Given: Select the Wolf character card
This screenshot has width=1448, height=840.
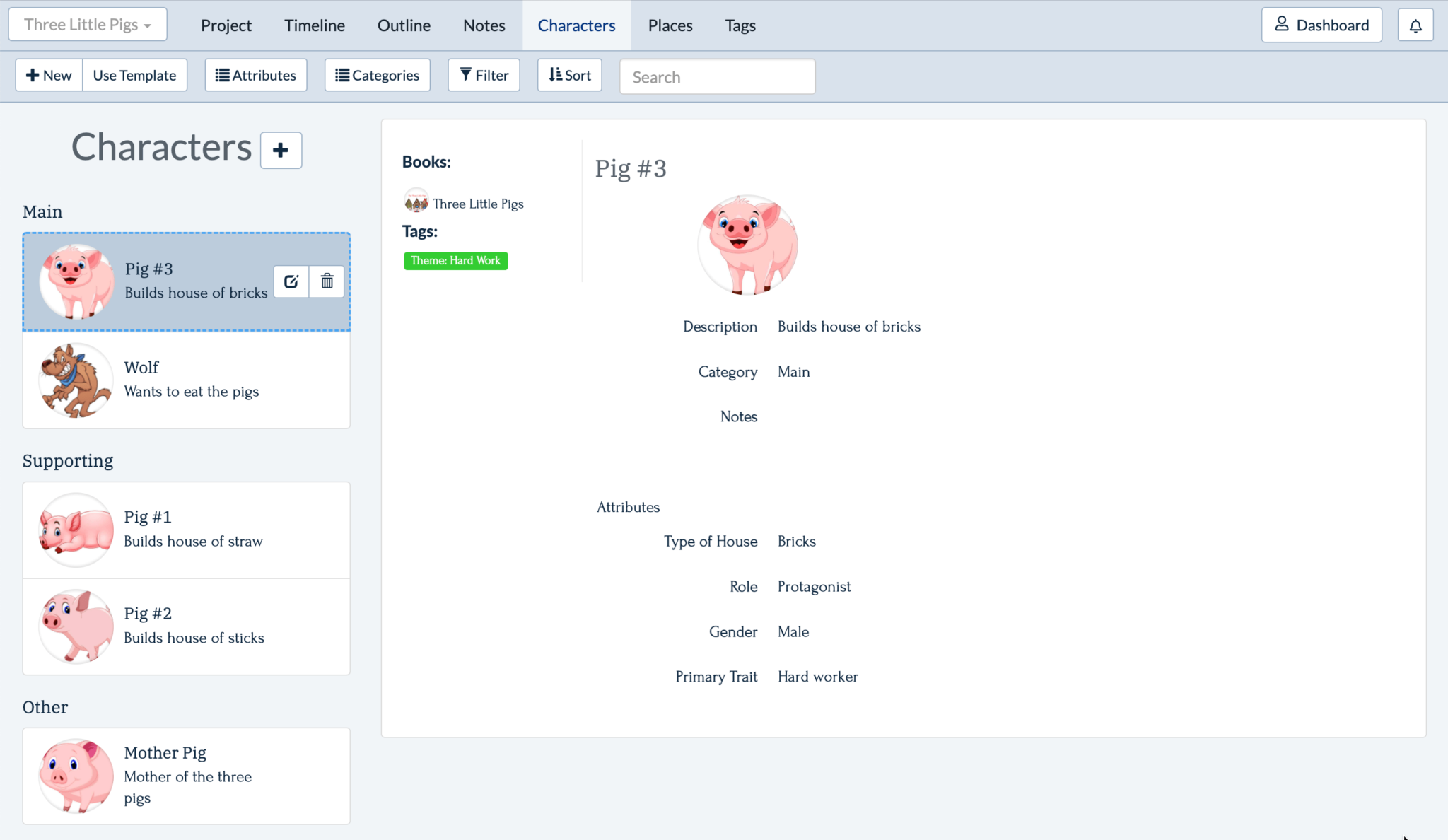Looking at the screenshot, I should 187,380.
